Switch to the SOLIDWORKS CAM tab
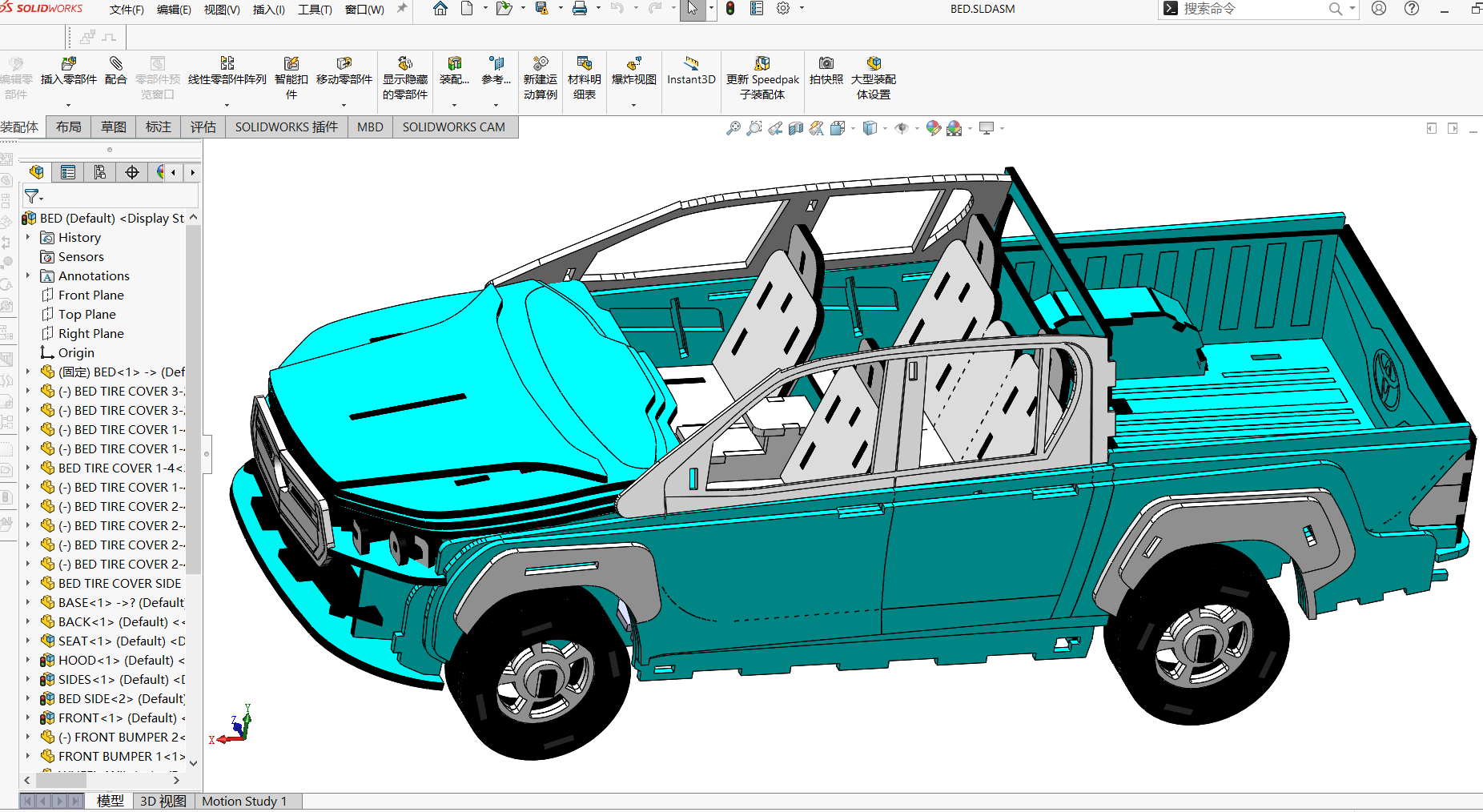 [x=454, y=127]
